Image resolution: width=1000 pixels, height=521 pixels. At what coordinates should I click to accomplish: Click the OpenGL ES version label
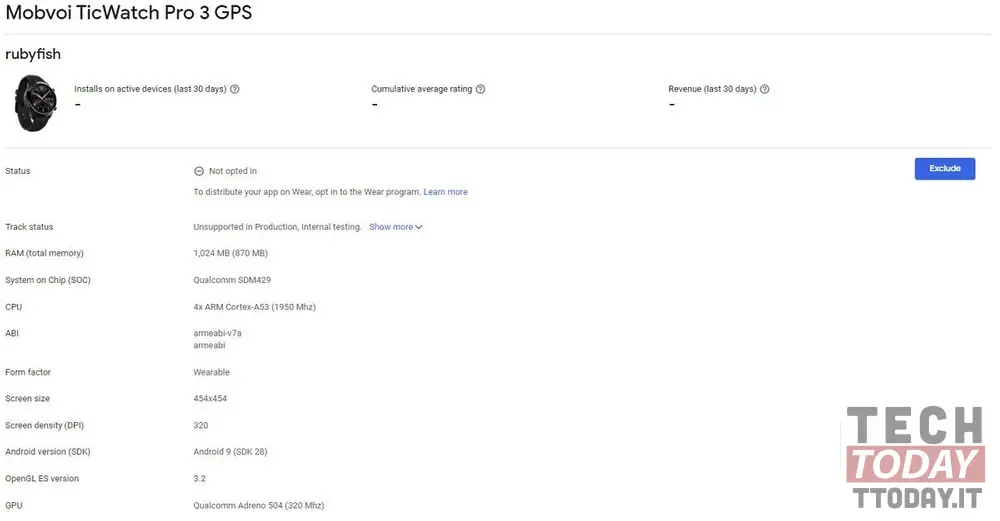coord(42,478)
